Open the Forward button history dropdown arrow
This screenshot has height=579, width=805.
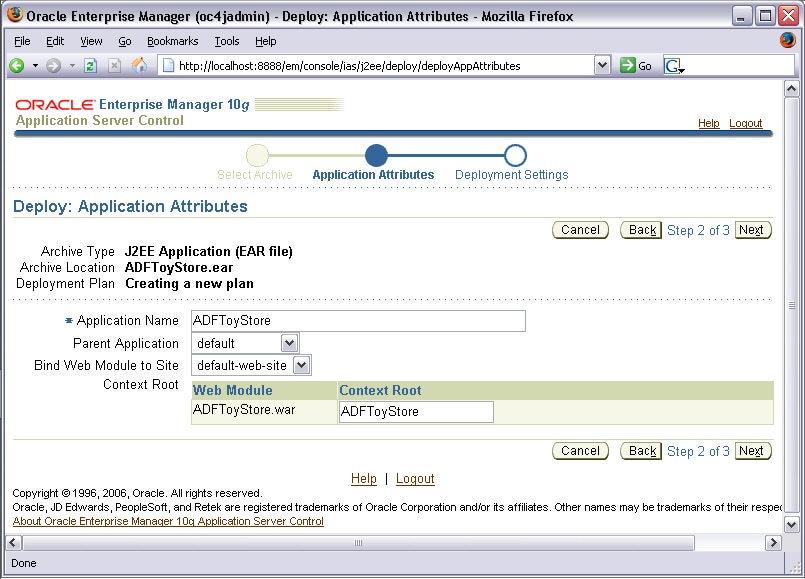click(x=72, y=66)
